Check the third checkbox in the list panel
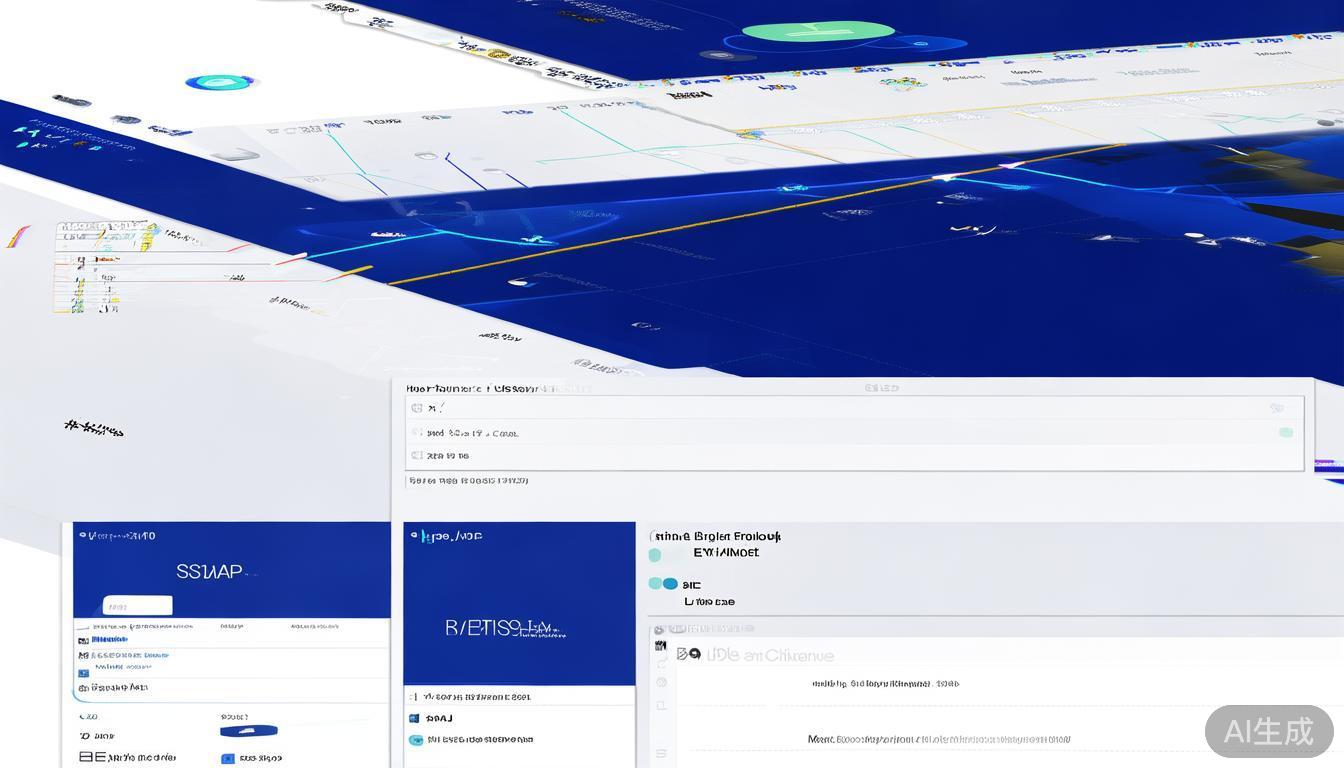This screenshot has width=1344, height=768. pos(417,456)
